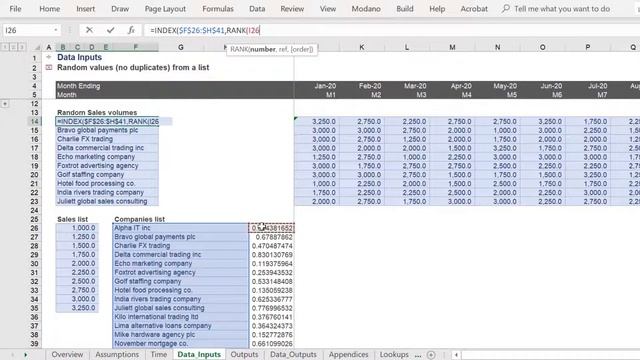Image resolution: width=640 pixels, height=360 pixels.
Task: Open the Build ribbon tab
Action: click(x=405, y=9)
